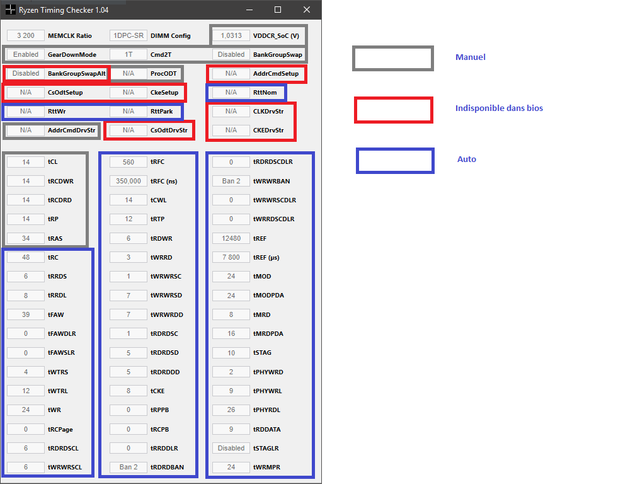The image size is (640, 484).
Task: Click the ProcODT N/A field
Action: (128, 73)
